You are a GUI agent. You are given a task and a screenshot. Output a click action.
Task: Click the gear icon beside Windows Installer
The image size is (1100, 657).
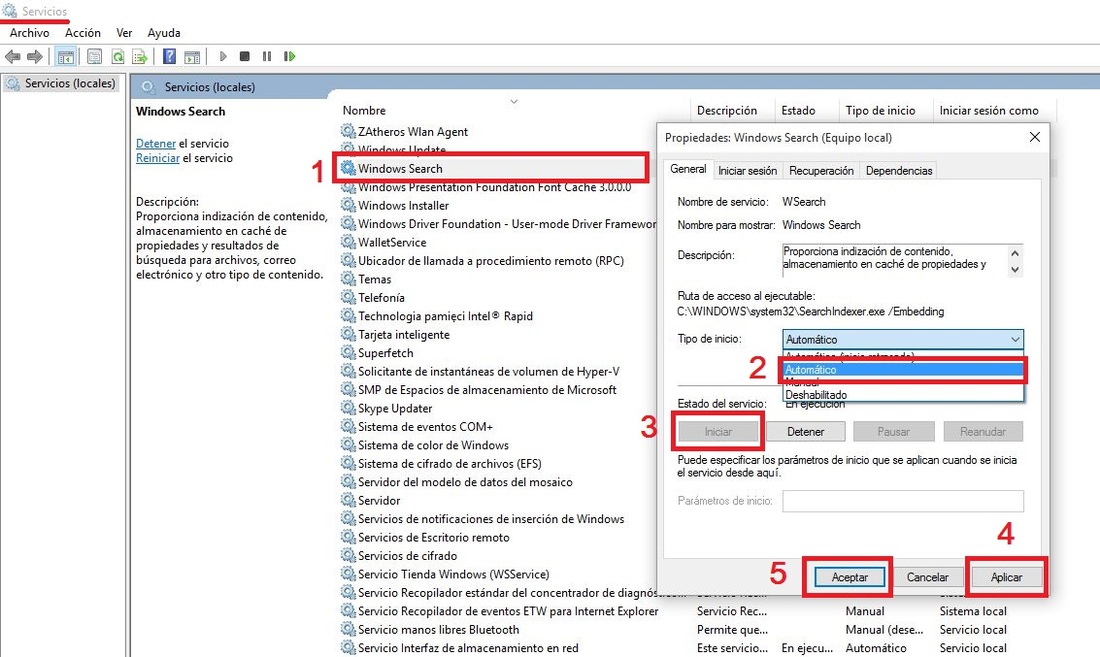point(348,205)
